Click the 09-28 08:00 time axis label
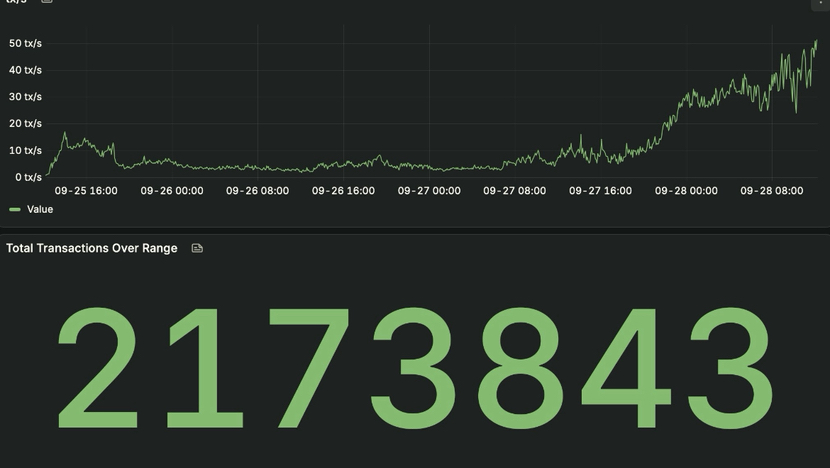Image resolution: width=830 pixels, height=468 pixels. (x=772, y=191)
